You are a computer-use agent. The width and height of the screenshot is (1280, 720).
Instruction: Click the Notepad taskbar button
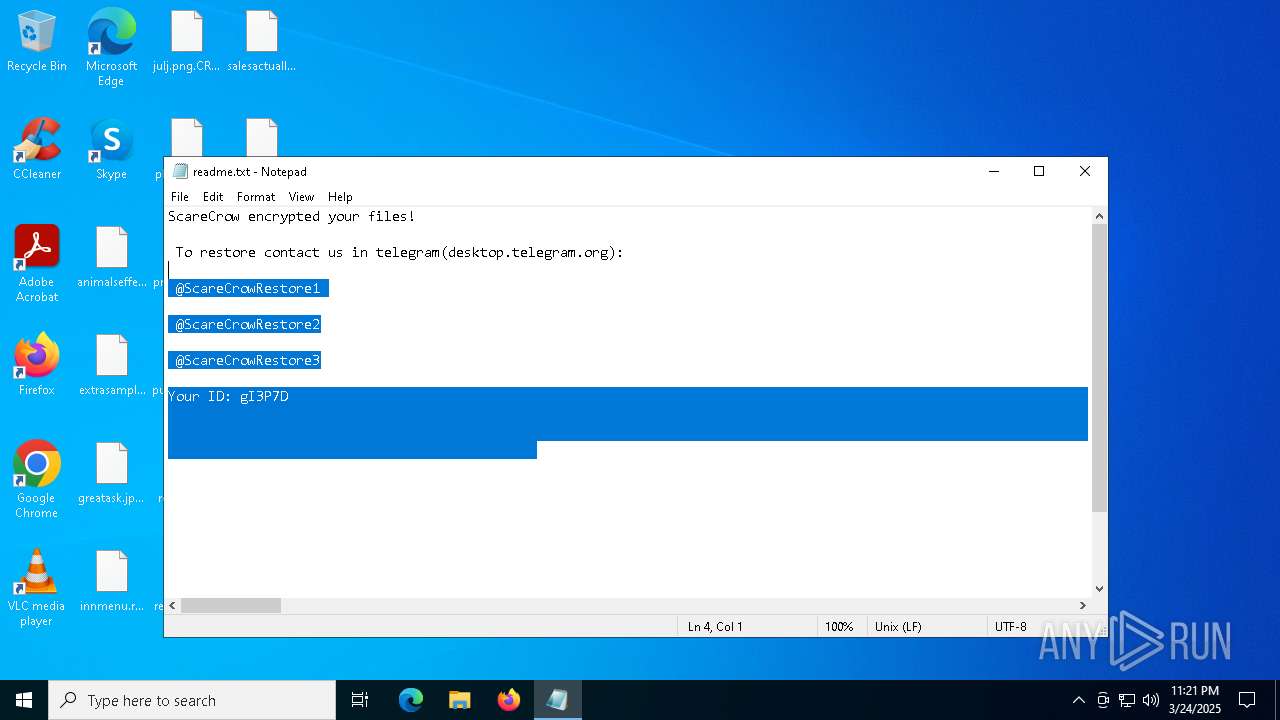click(x=557, y=700)
